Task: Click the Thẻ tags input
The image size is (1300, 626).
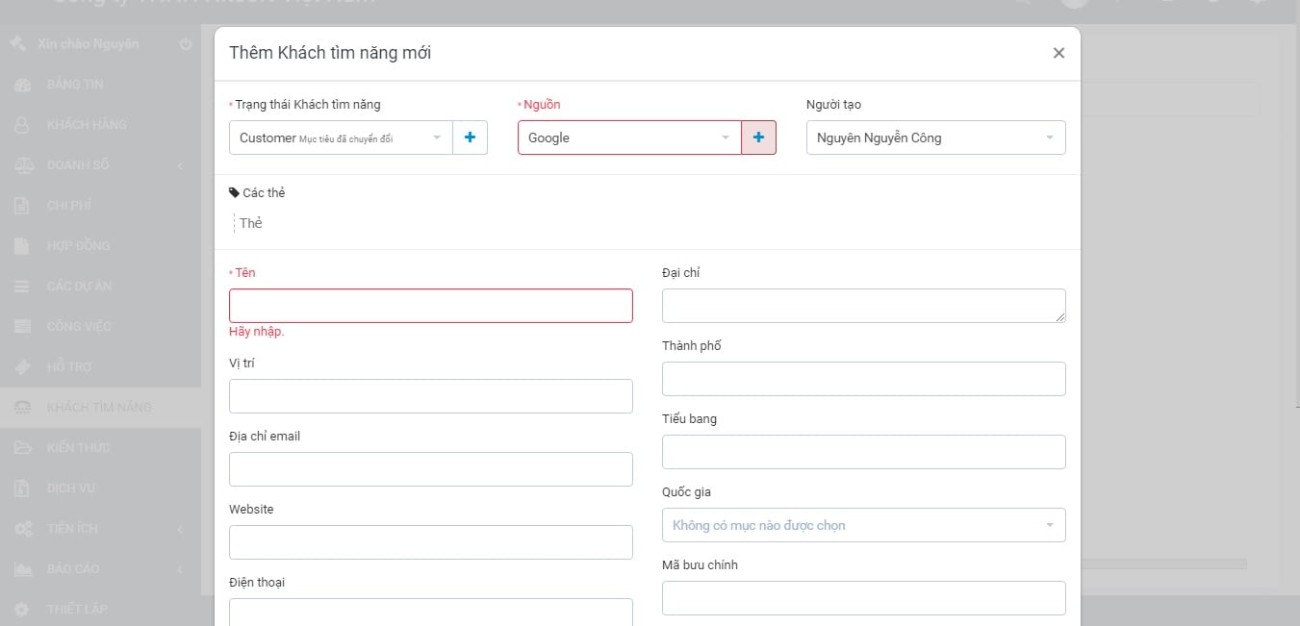Action: point(400,223)
